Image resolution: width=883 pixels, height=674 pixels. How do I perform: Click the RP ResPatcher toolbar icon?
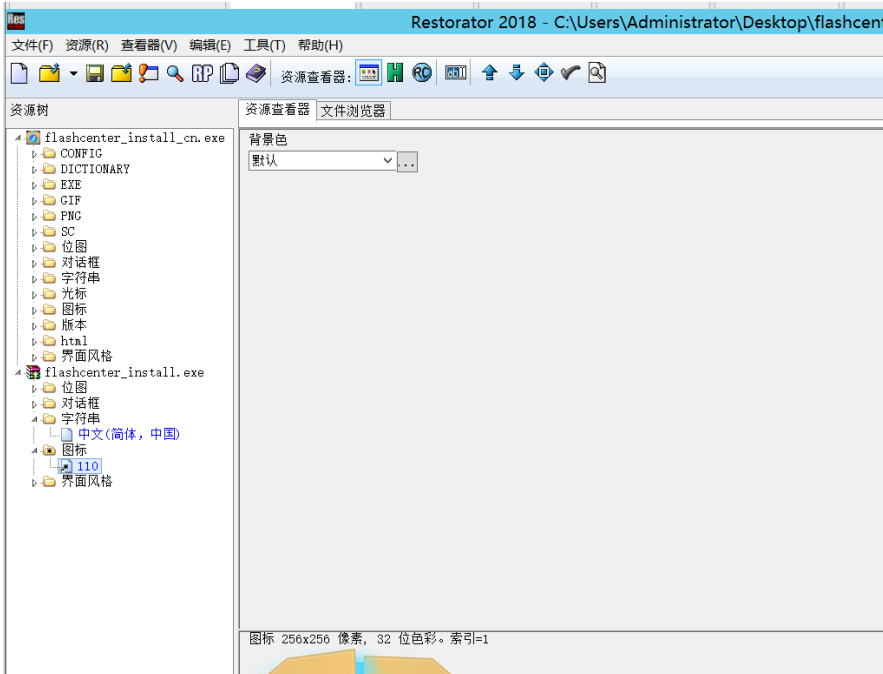click(x=201, y=73)
